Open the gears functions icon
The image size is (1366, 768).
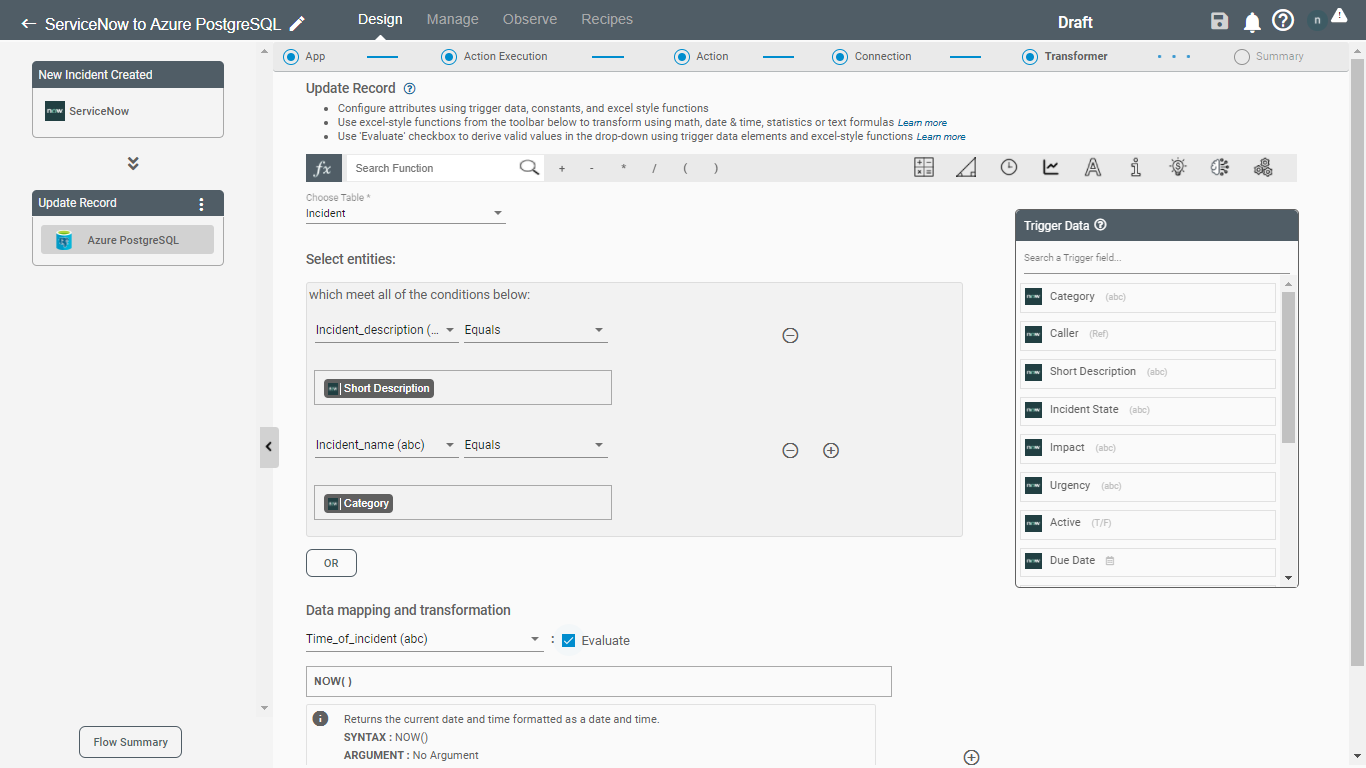click(1263, 168)
